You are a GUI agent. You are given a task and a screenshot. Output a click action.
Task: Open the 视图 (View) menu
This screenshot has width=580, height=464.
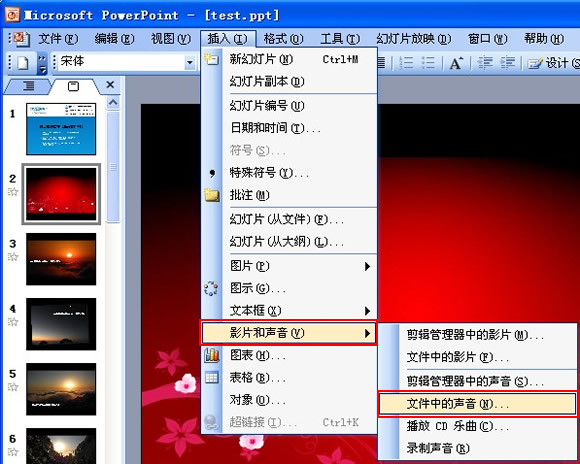(171, 38)
